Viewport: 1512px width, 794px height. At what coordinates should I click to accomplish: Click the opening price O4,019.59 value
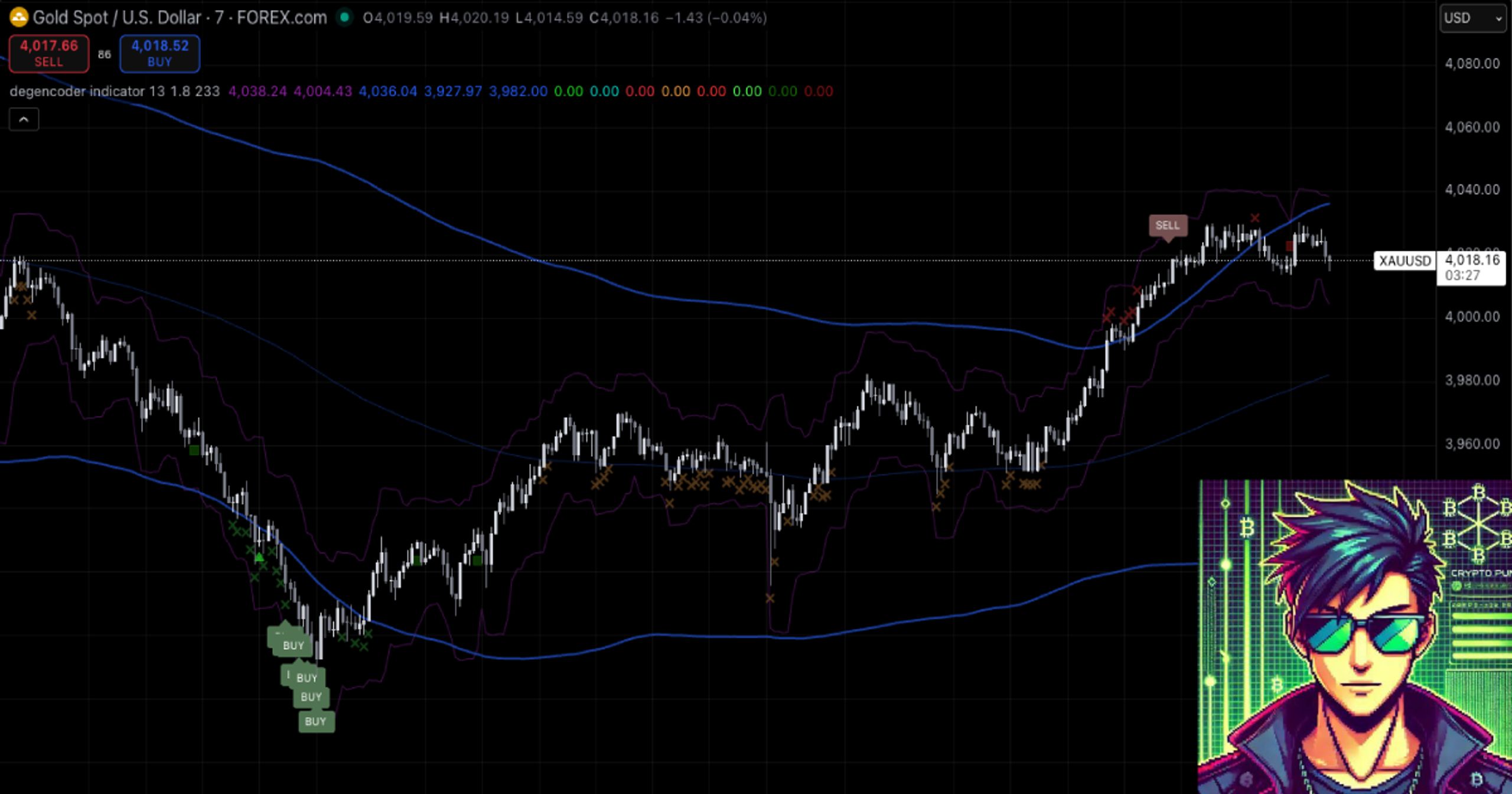(397, 18)
